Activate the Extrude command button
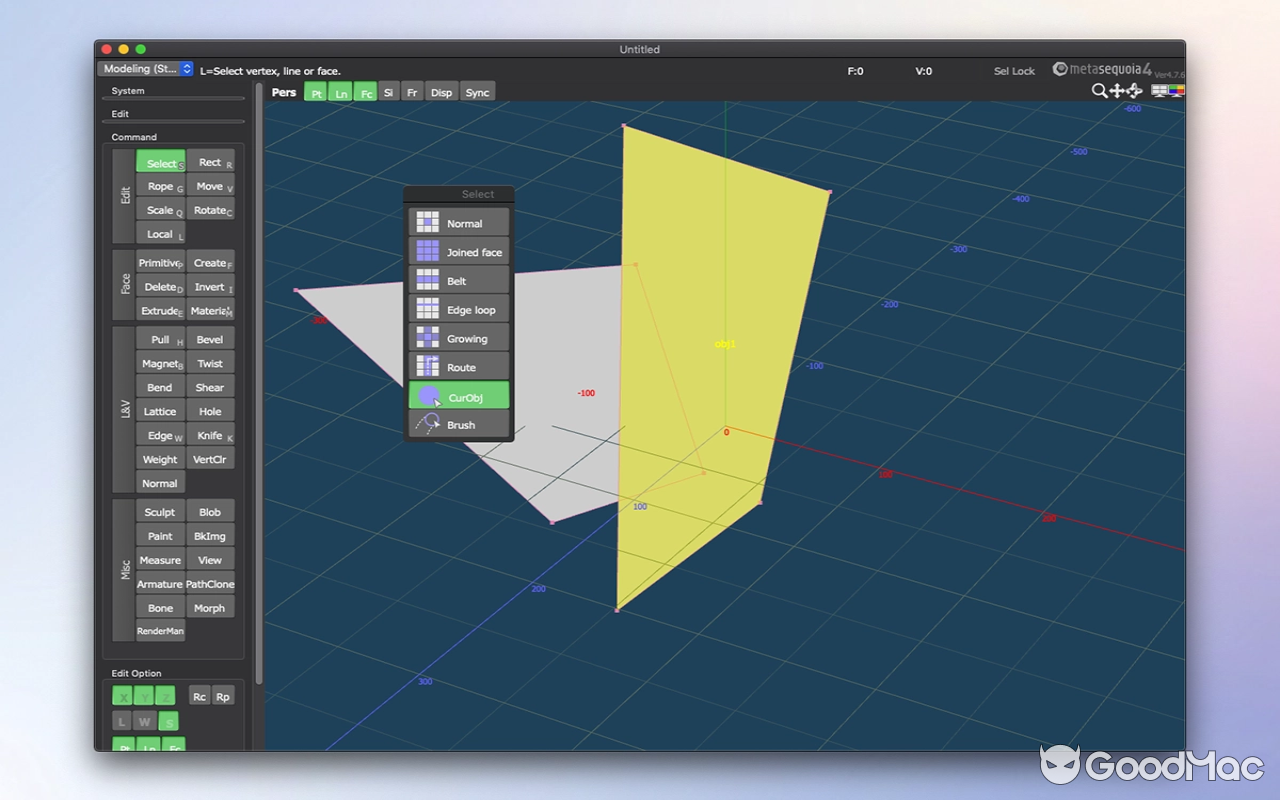Screen dimensions: 1280x800 click(x=159, y=311)
